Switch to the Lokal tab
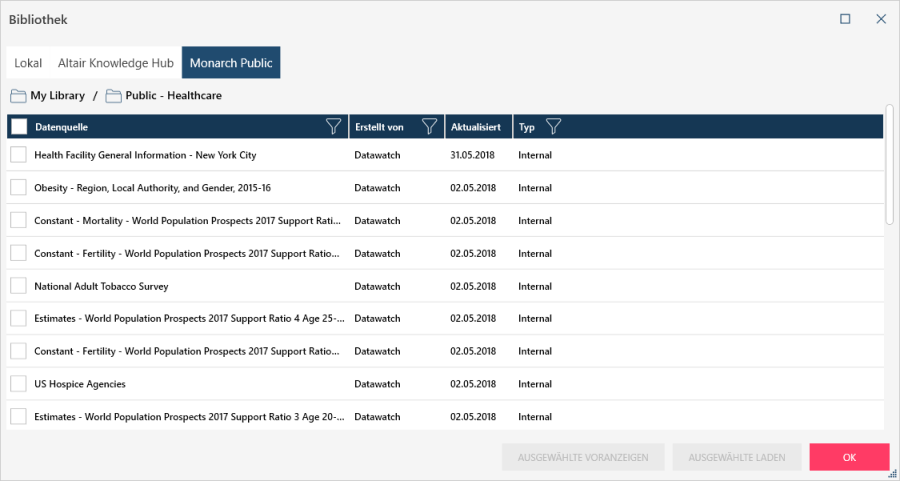The height and width of the screenshot is (481, 900). 28,63
